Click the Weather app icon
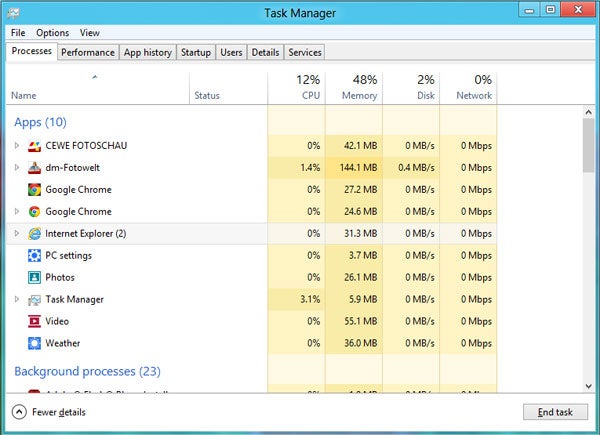 coord(34,344)
